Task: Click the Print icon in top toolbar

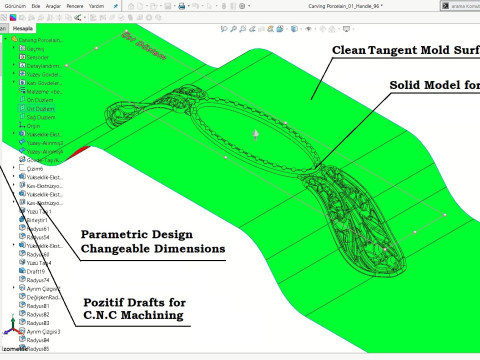Action: 182,6
